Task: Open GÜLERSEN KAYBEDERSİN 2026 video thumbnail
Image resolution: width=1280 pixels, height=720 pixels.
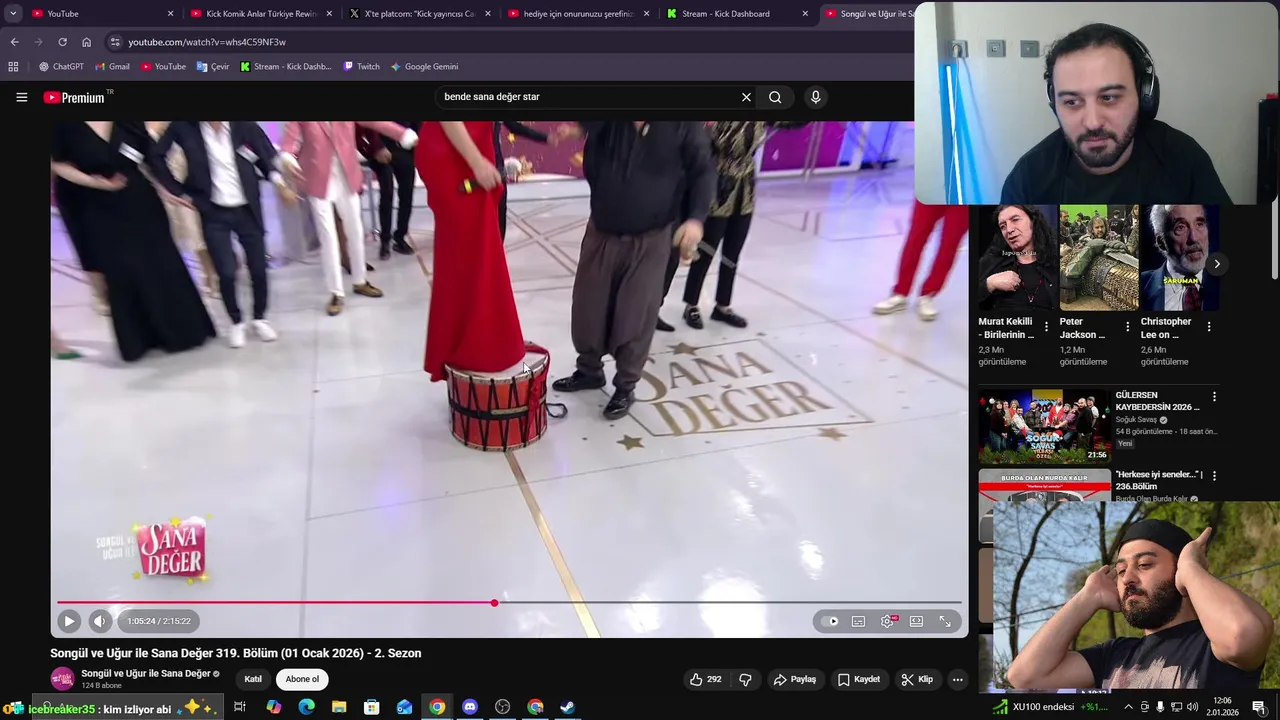Action: click(1044, 427)
